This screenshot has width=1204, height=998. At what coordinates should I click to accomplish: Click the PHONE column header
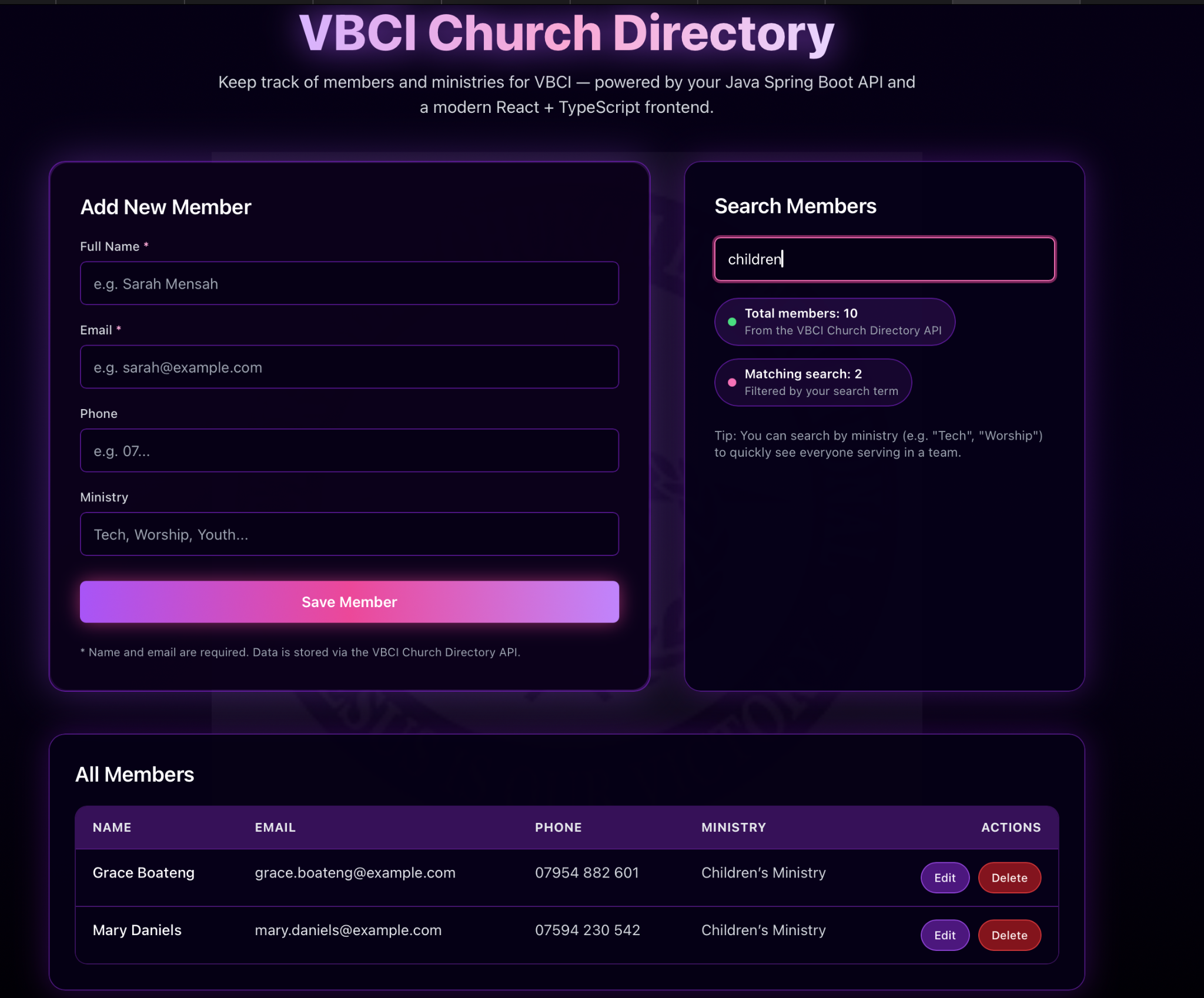click(558, 827)
